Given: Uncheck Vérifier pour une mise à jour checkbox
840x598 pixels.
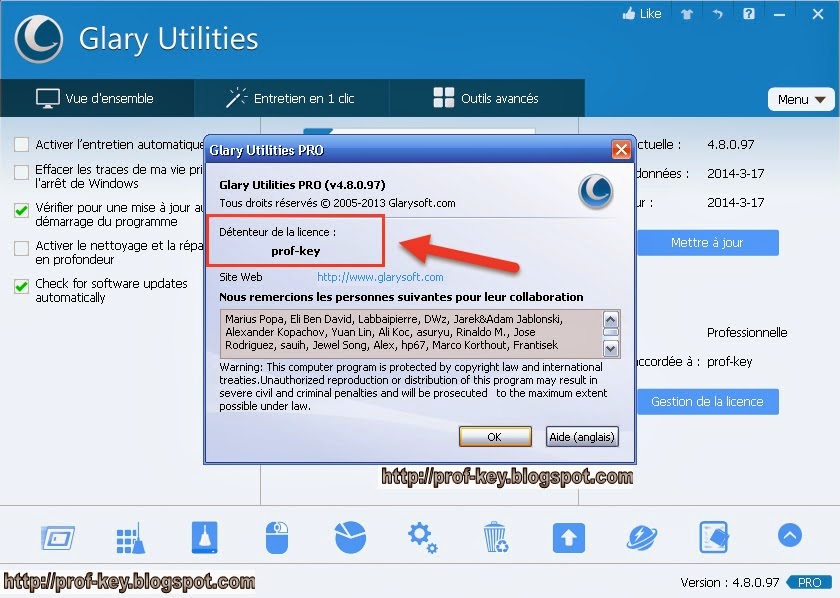Looking at the screenshot, I should (x=21, y=210).
